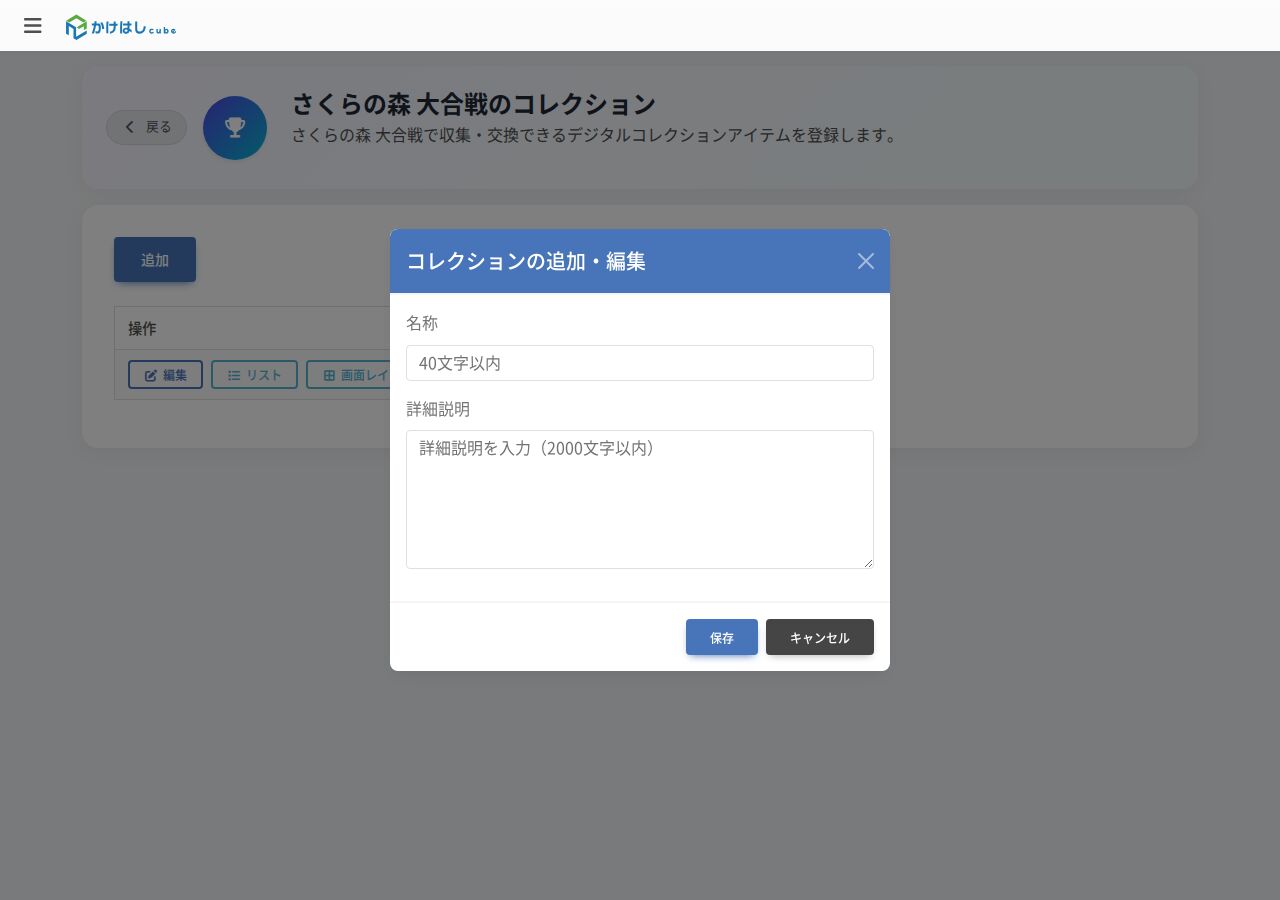Focus the 名称 input field

click(640, 363)
